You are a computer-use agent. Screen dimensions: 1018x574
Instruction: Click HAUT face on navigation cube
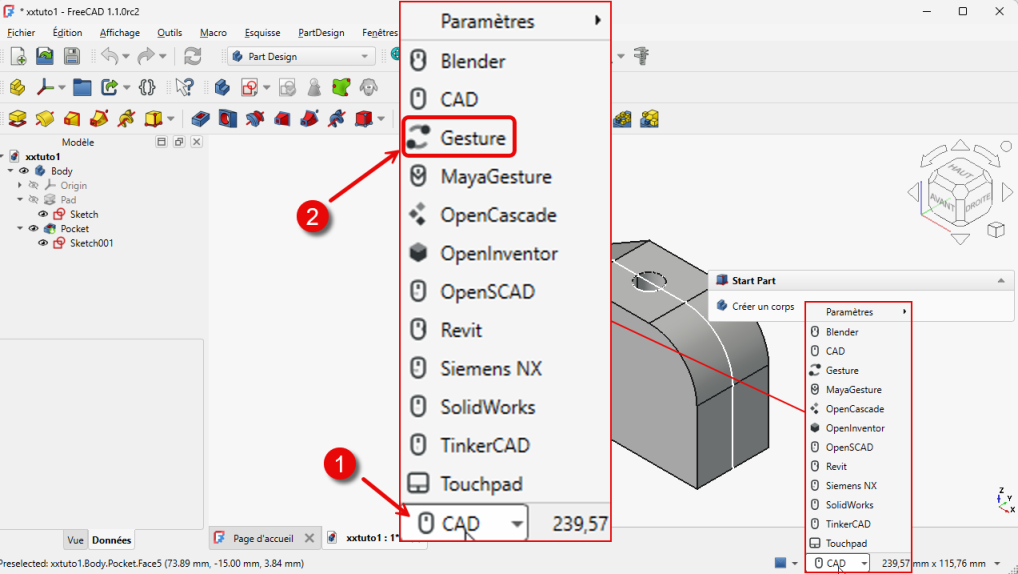961,167
